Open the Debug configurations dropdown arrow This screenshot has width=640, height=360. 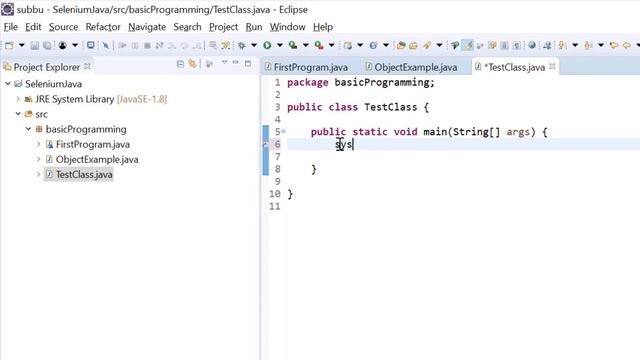pos(254,45)
